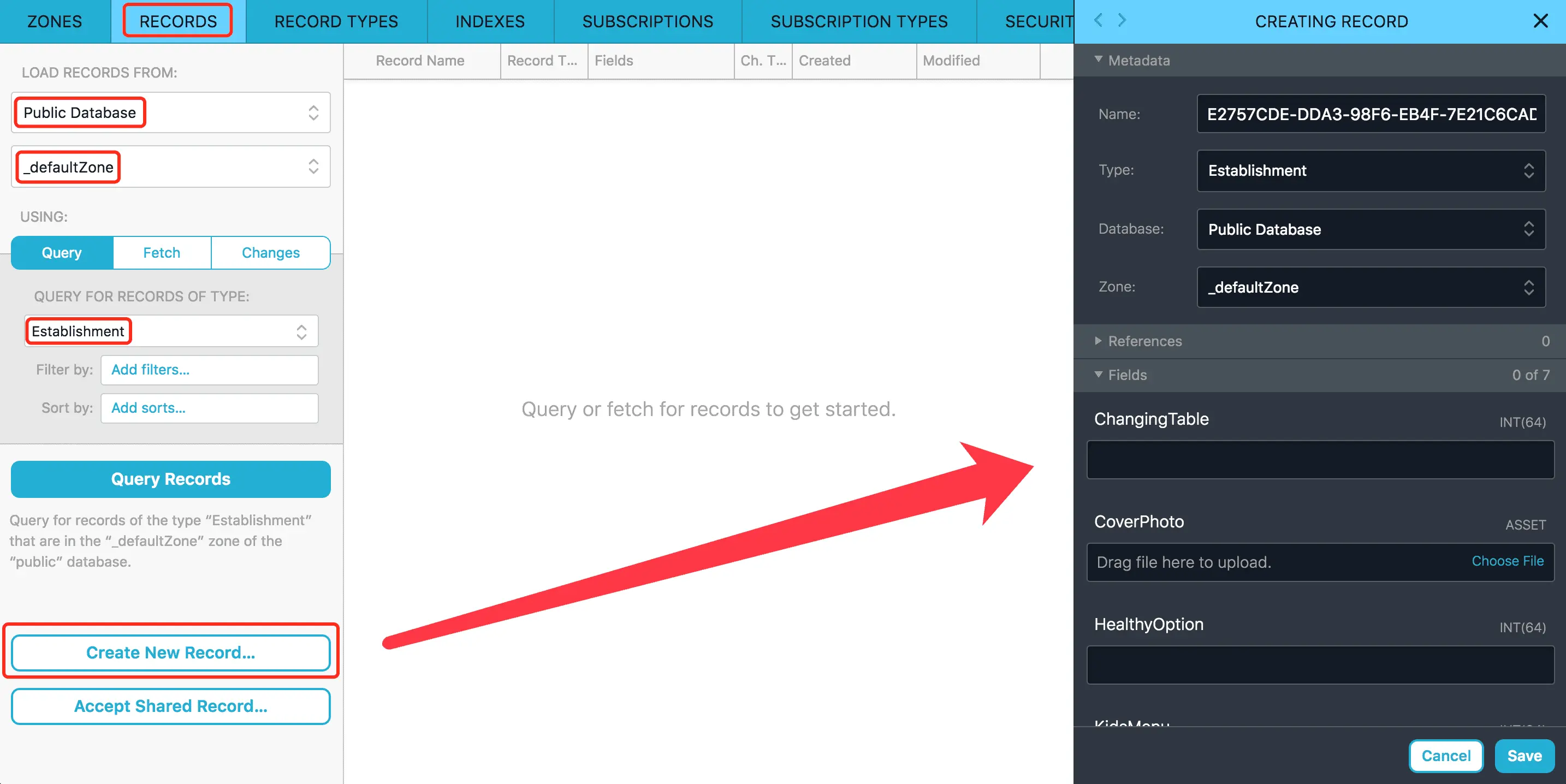Image resolution: width=1566 pixels, height=784 pixels.
Task: Close the Creating Record panel
Action: pyautogui.click(x=1540, y=21)
